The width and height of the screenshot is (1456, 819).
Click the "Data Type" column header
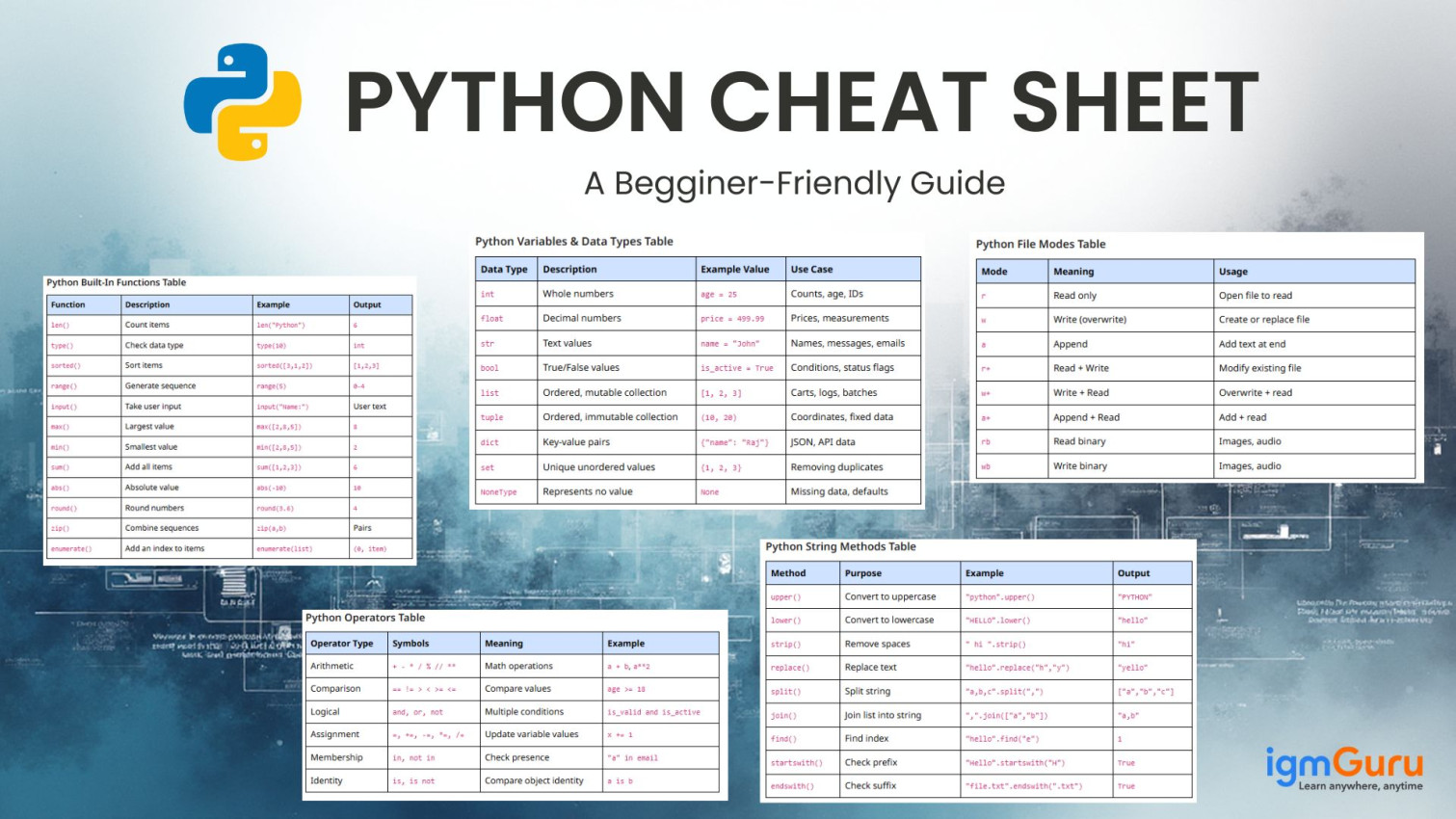504,270
